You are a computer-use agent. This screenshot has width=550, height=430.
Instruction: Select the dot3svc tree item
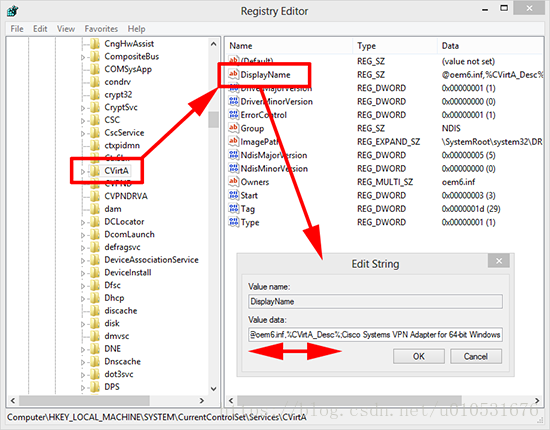[x=119, y=374]
